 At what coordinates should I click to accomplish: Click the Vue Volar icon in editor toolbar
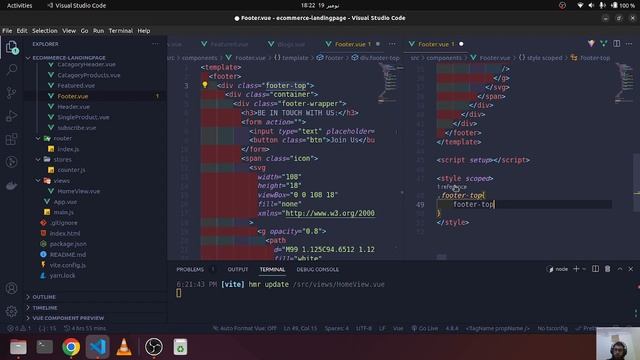pyautogui.click(x=603, y=44)
